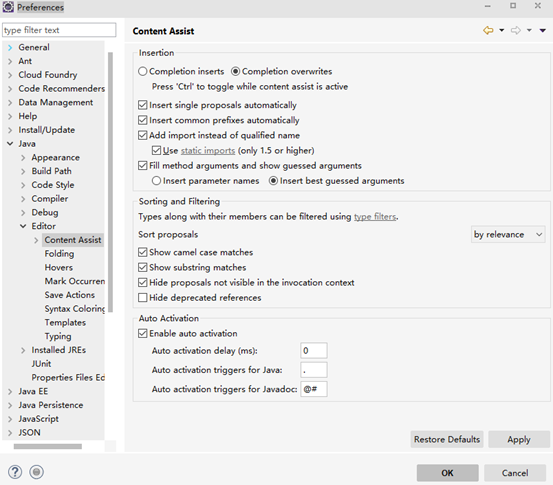Click the oomph preferences recorder icon

(36, 472)
